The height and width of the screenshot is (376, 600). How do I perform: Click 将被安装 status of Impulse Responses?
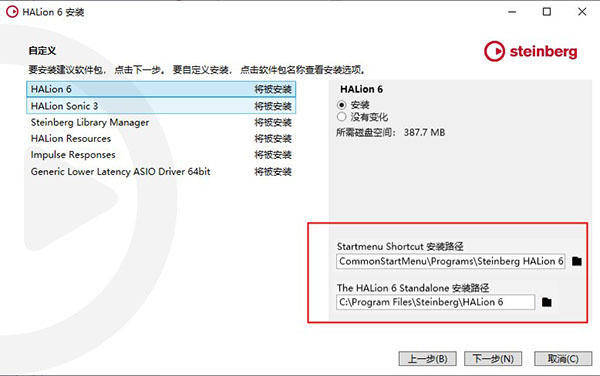click(x=273, y=155)
